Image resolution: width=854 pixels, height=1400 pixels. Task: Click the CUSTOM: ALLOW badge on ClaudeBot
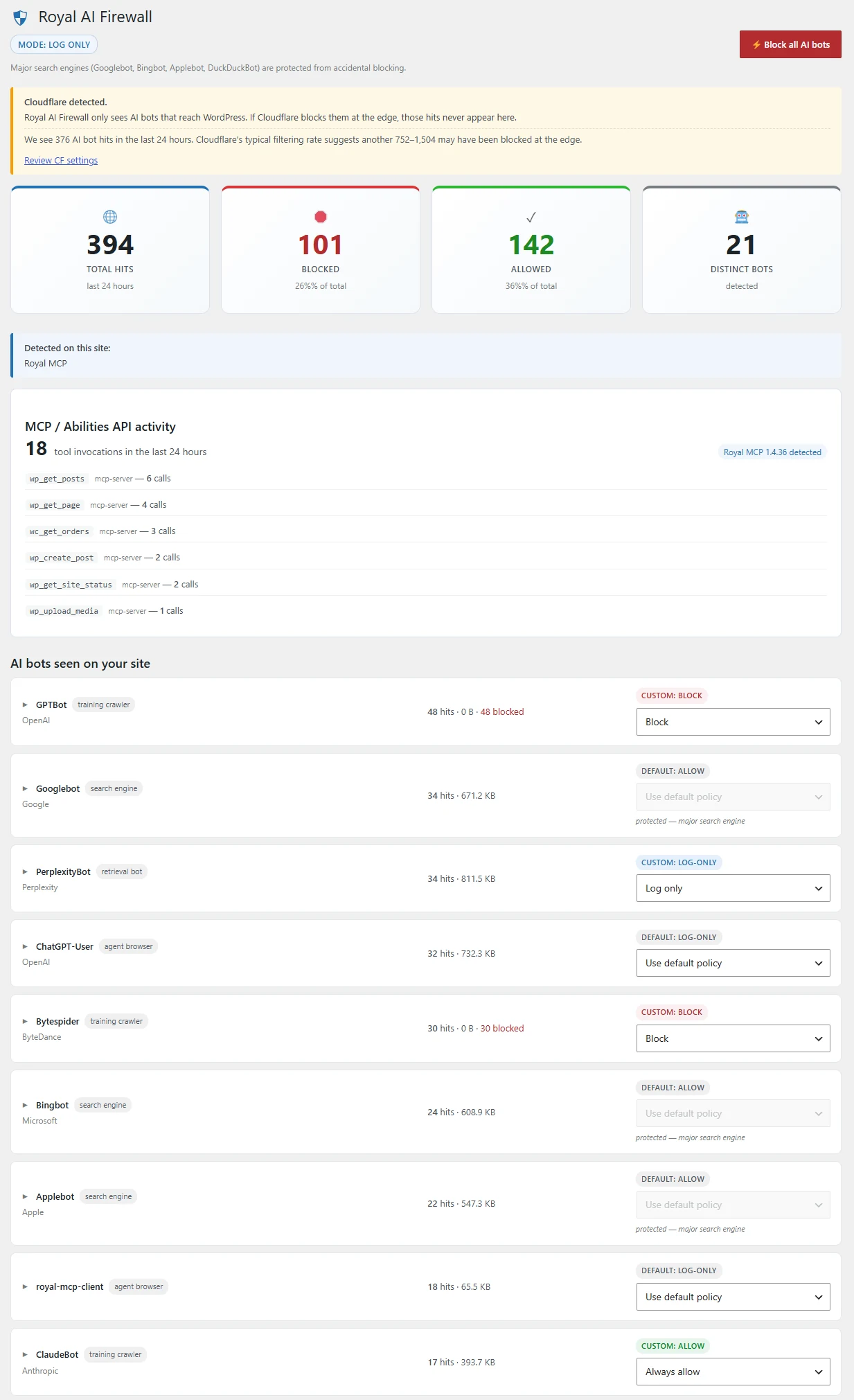point(673,1346)
